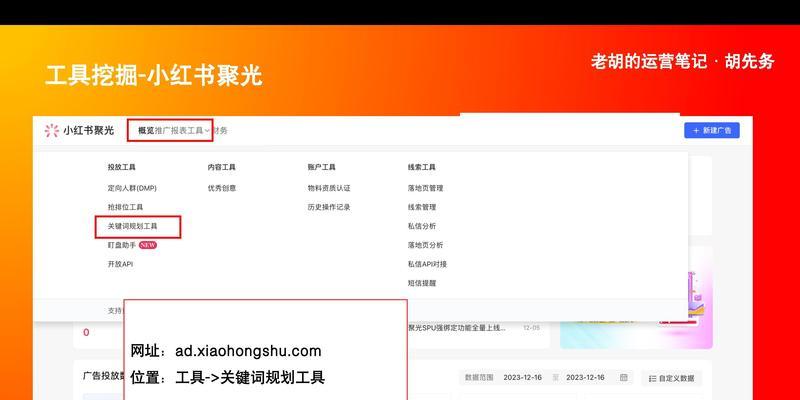
Task: Select 关键词规划工具 menu entry
Action: [132, 226]
